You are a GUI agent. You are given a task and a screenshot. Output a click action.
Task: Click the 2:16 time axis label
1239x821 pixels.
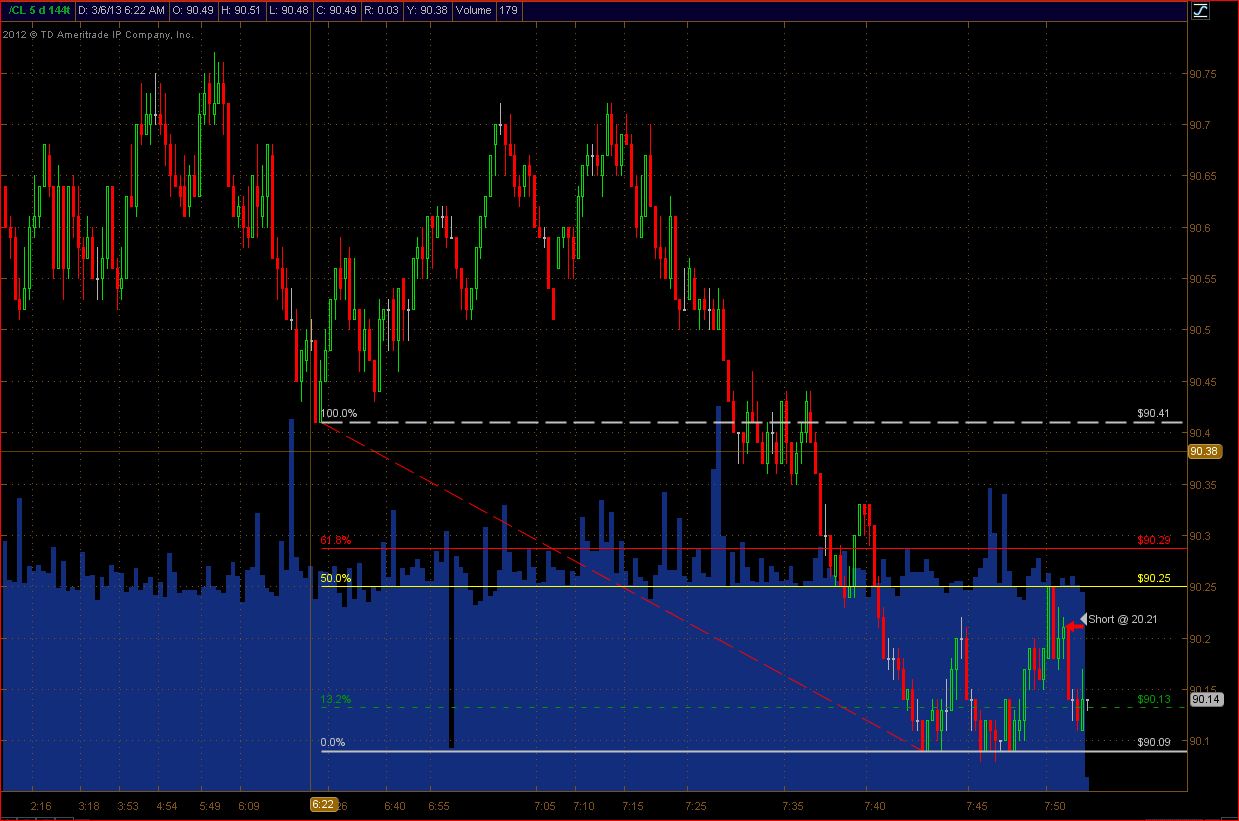(41, 805)
